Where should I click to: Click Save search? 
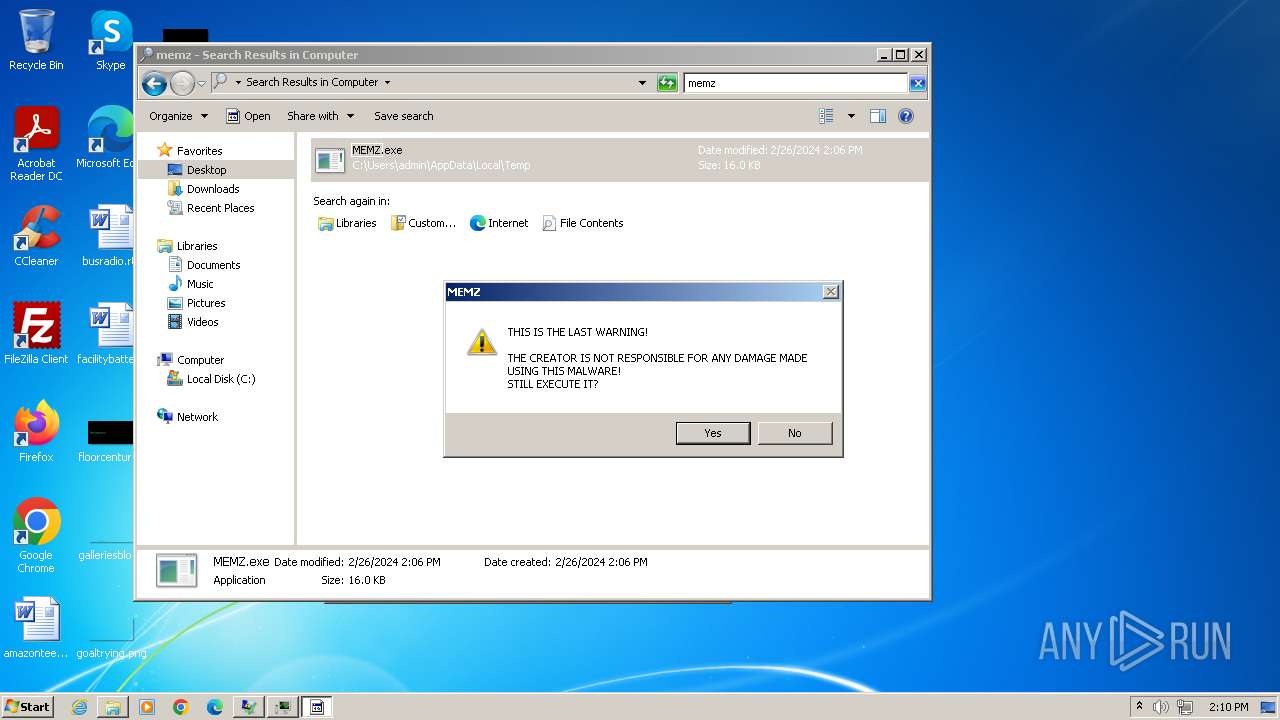pos(403,116)
